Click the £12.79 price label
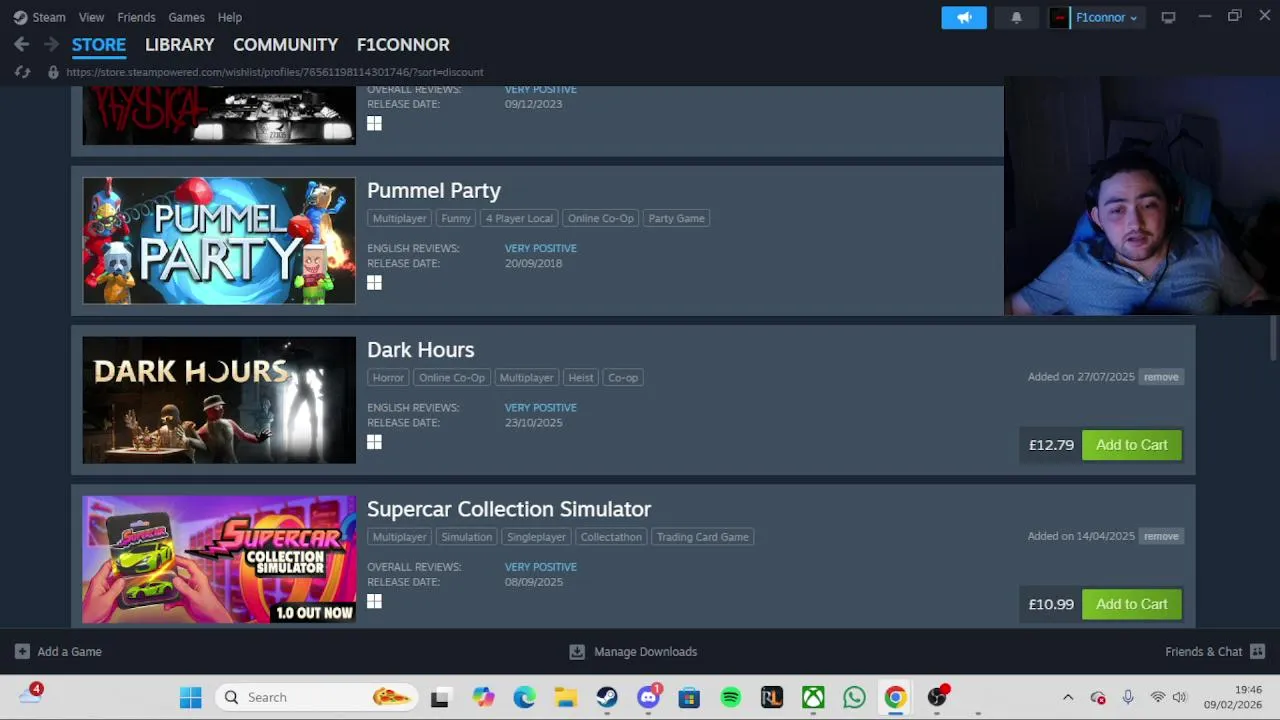This screenshot has height=720, width=1280. (1051, 445)
